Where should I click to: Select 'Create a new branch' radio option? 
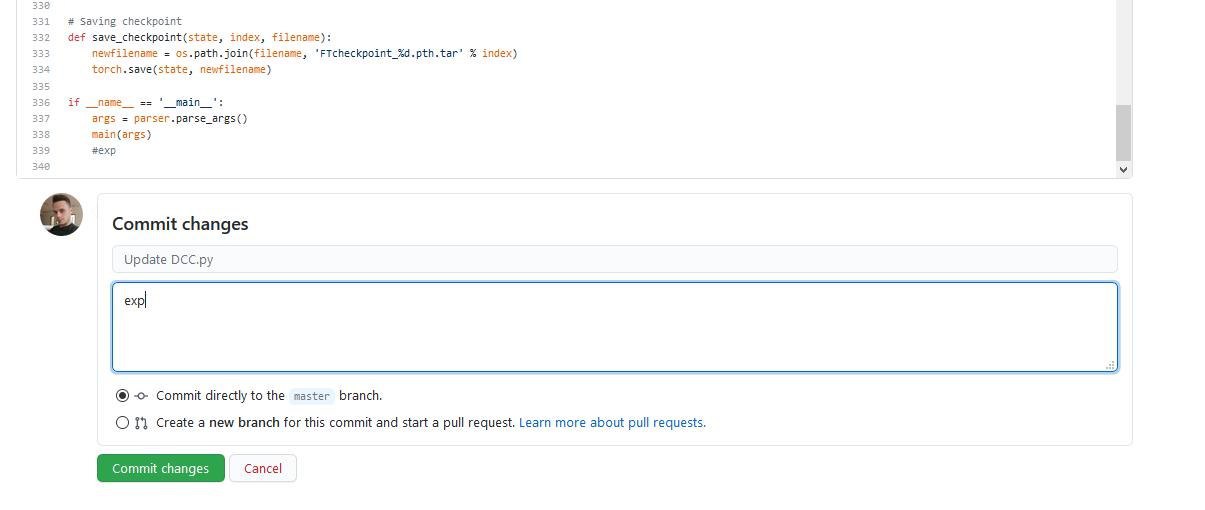pos(122,423)
